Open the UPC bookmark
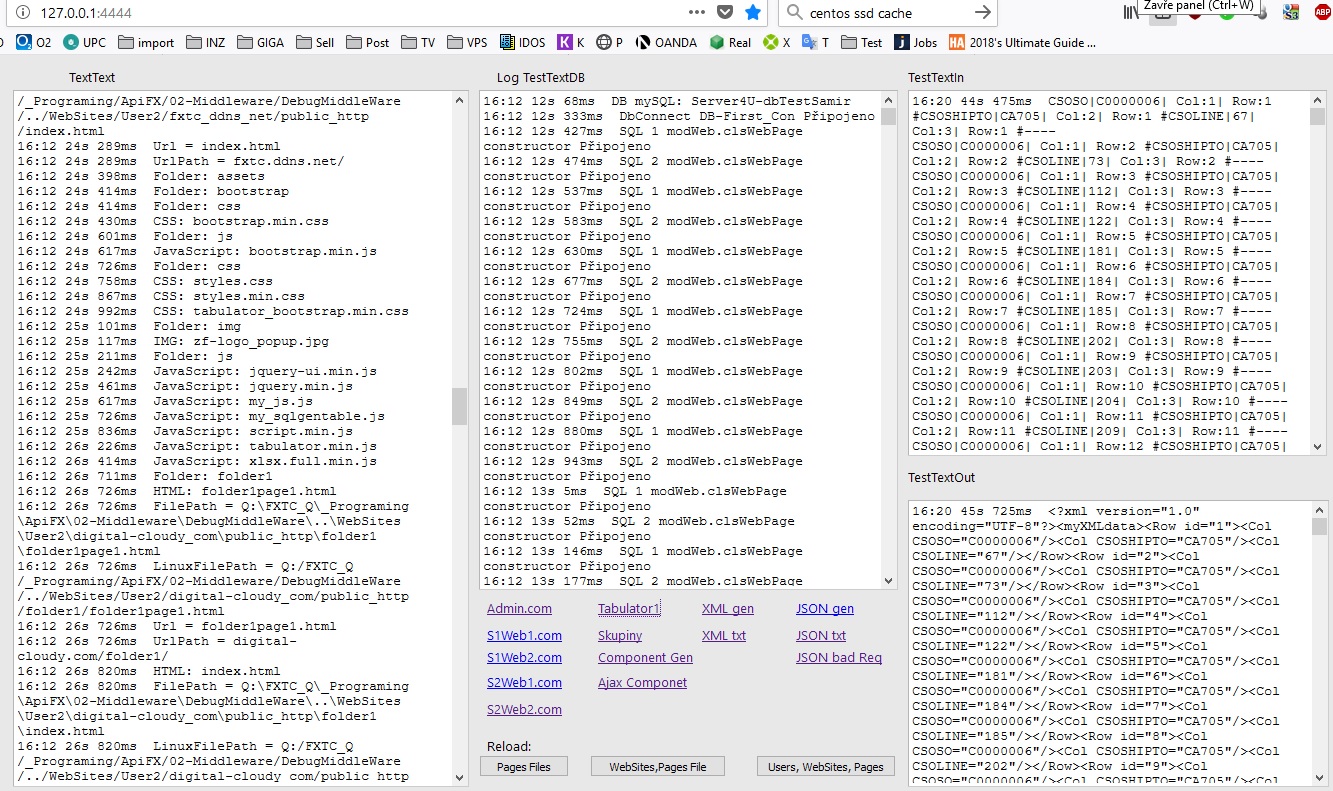1333x791 pixels. coord(84,43)
